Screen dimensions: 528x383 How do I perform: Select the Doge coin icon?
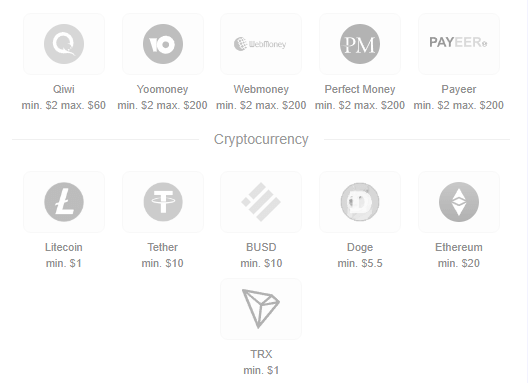coord(360,202)
